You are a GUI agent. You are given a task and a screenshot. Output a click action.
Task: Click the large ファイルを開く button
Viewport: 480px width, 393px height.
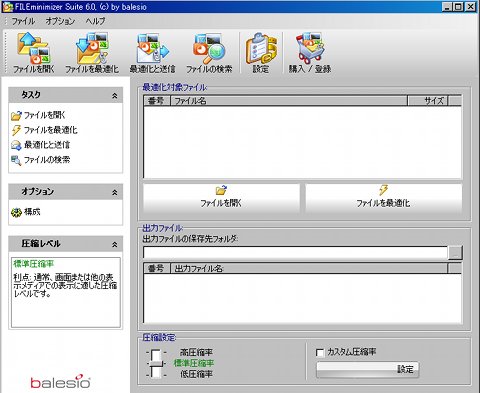(x=221, y=198)
